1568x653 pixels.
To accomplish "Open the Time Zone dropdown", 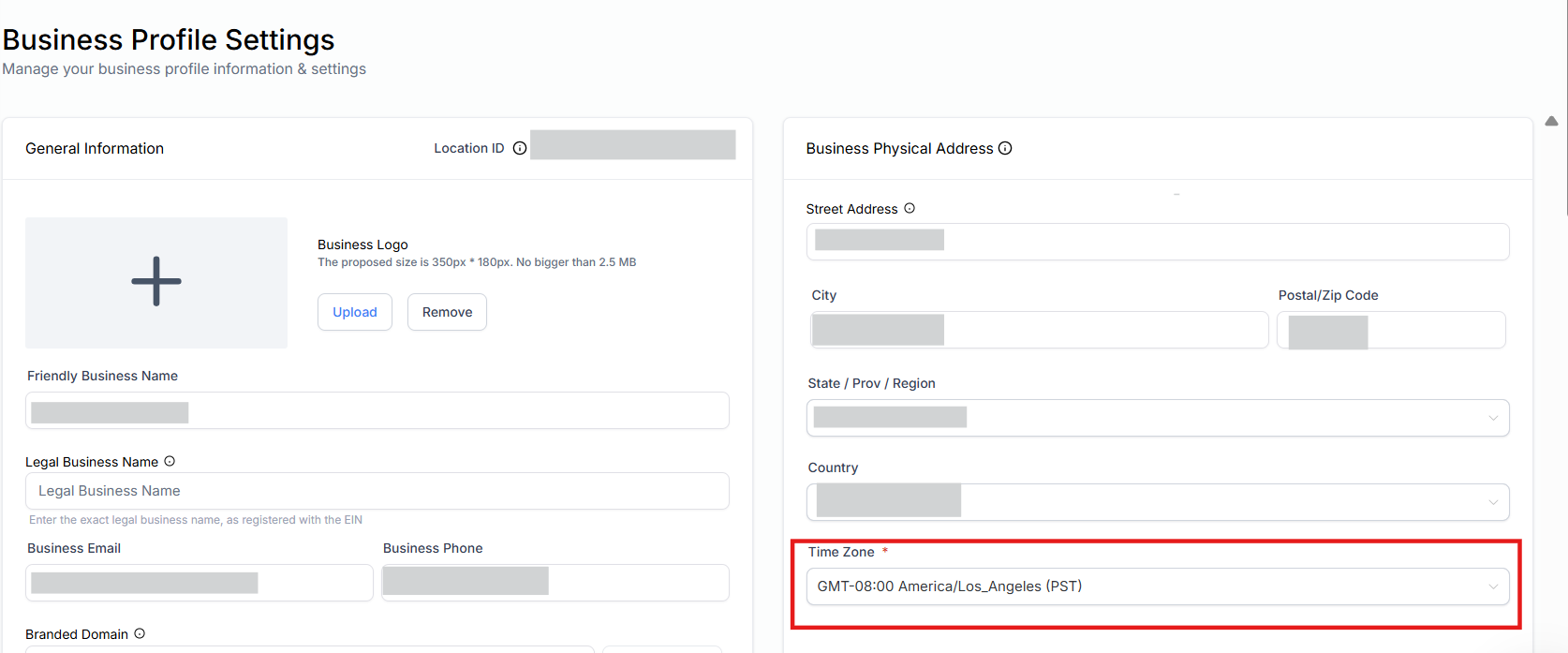I will click(x=1157, y=586).
